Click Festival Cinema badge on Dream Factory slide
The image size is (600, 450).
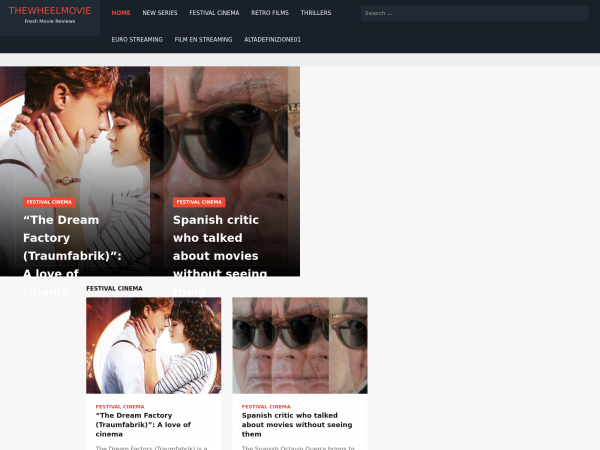tap(49, 202)
